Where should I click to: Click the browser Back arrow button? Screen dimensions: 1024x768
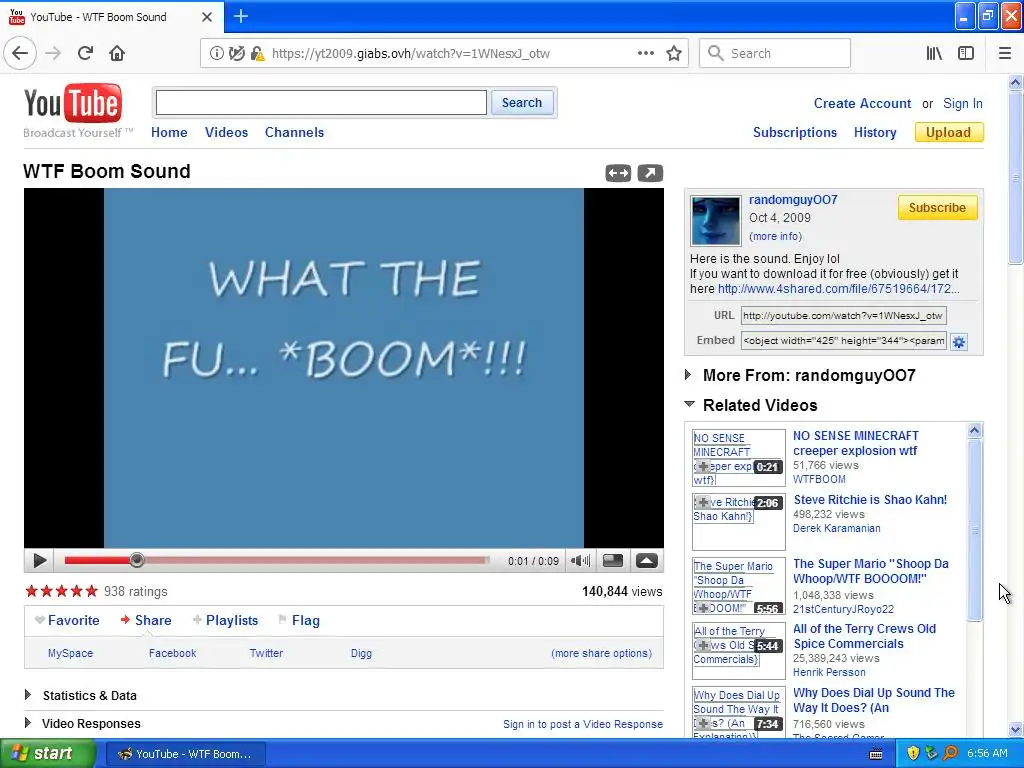click(x=20, y=53)
